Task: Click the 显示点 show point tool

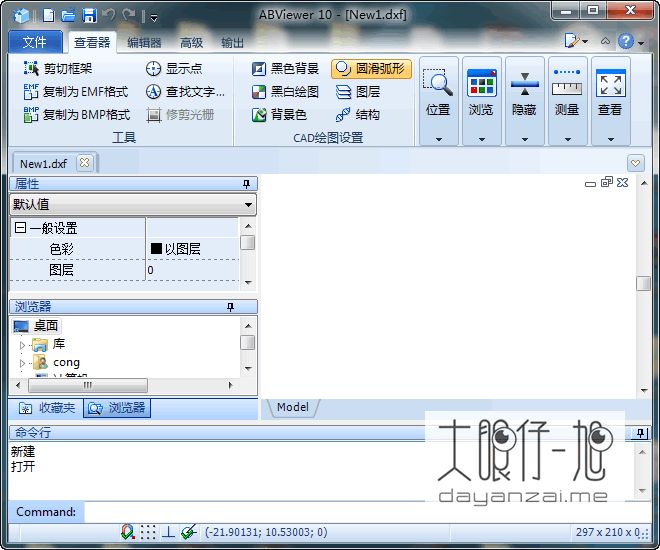Action: point(174,68)
